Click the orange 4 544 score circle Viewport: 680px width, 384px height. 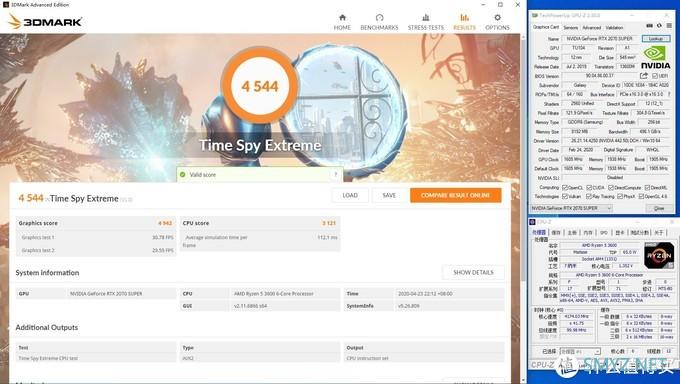[x=260, y=86]
